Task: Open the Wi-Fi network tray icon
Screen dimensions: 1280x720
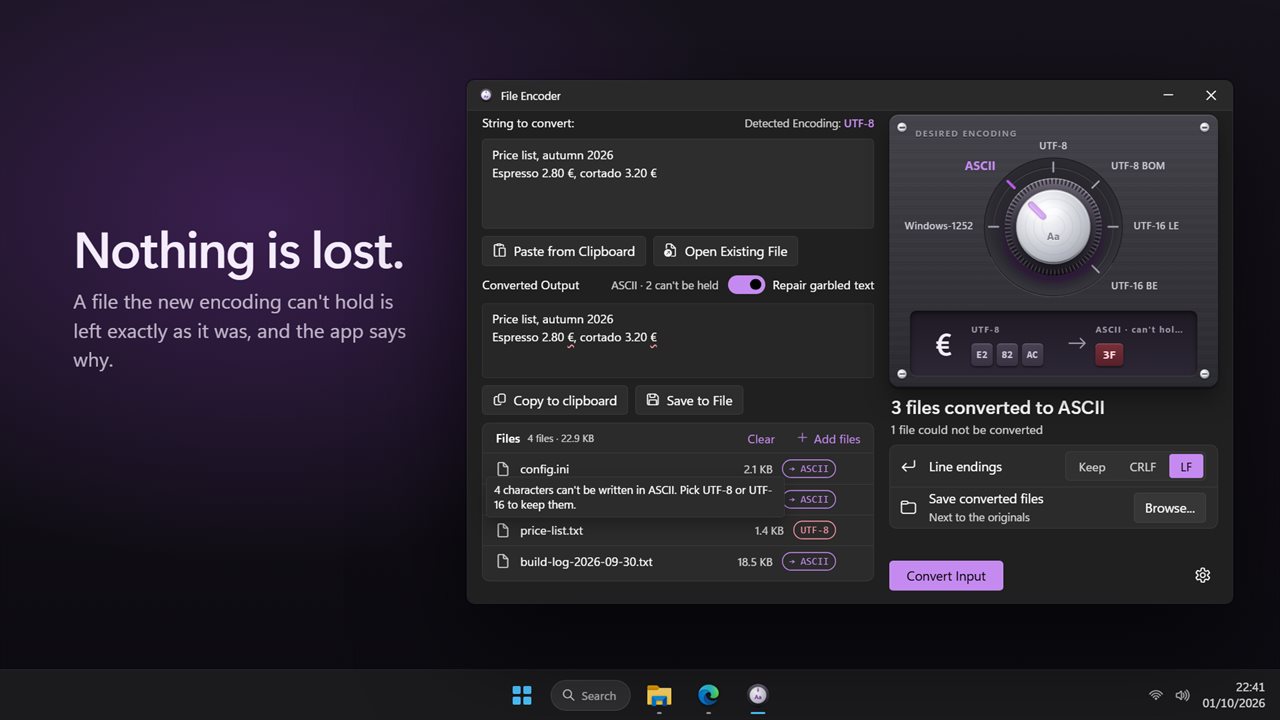Action: [1156, 695]
